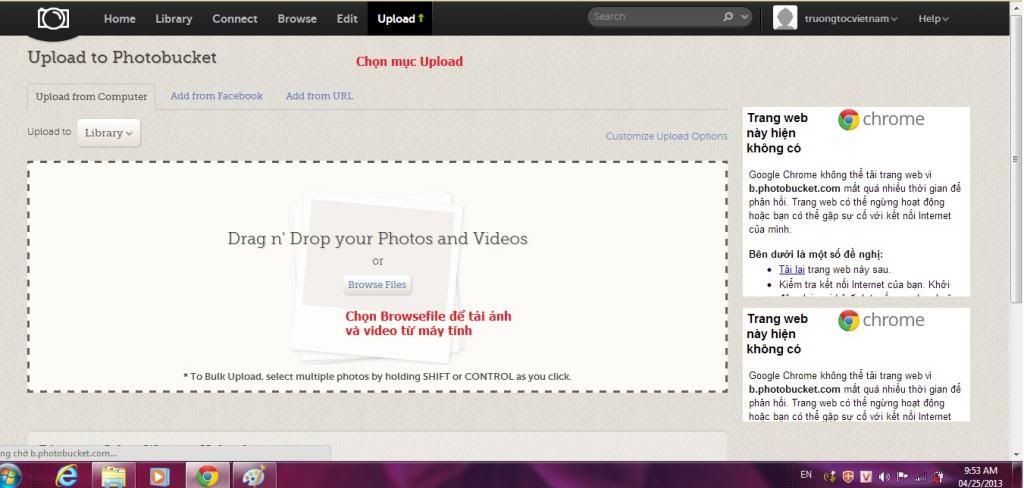Click the red V tray icon
This screenshot has width=1024, height=488.
867,476
